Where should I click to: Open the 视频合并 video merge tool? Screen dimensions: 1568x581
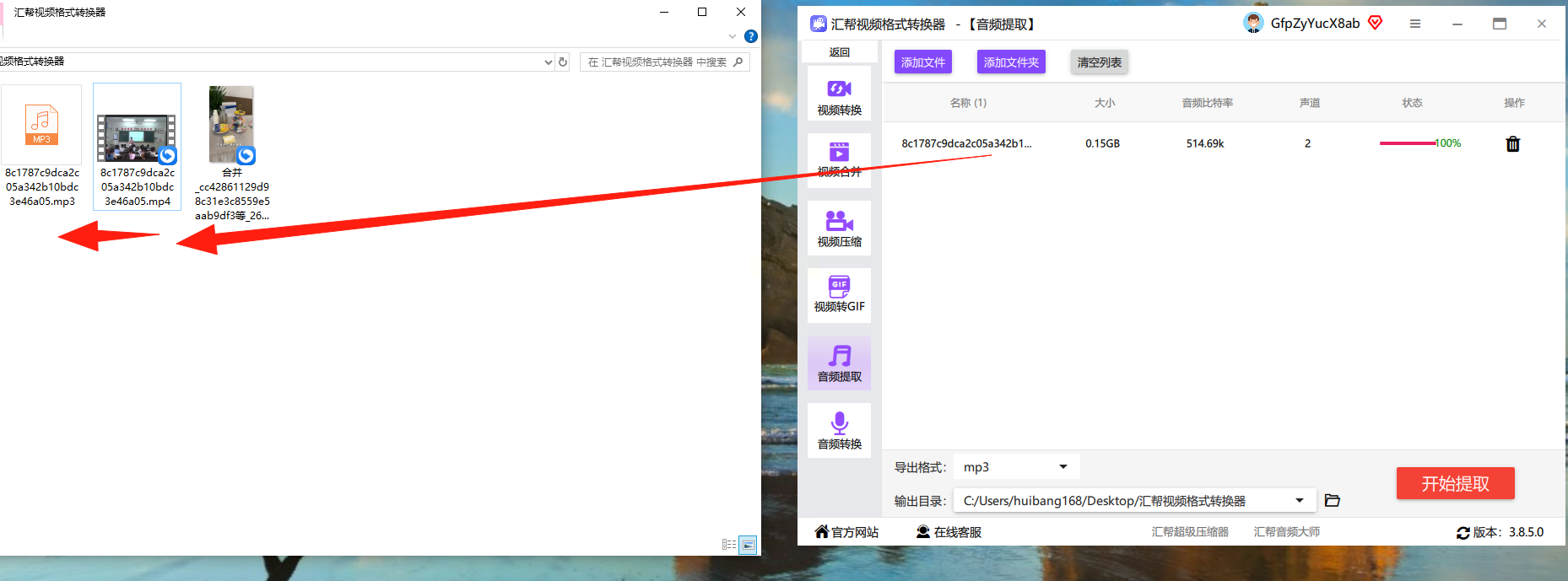(839, 160)
